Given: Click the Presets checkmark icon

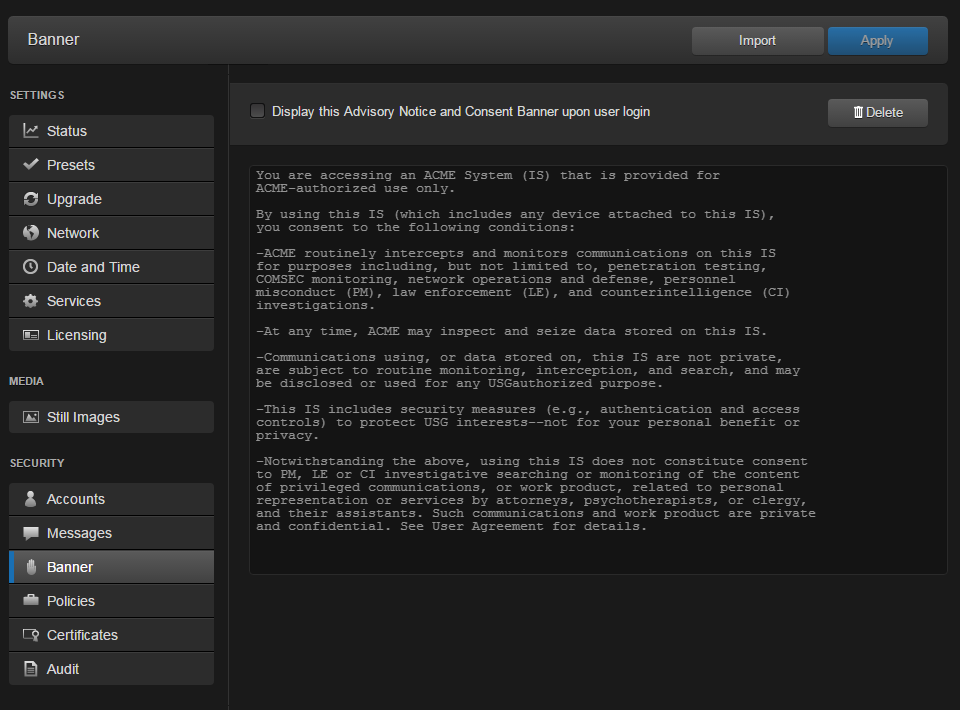Looking at the screenshot, I should (31, 165).
